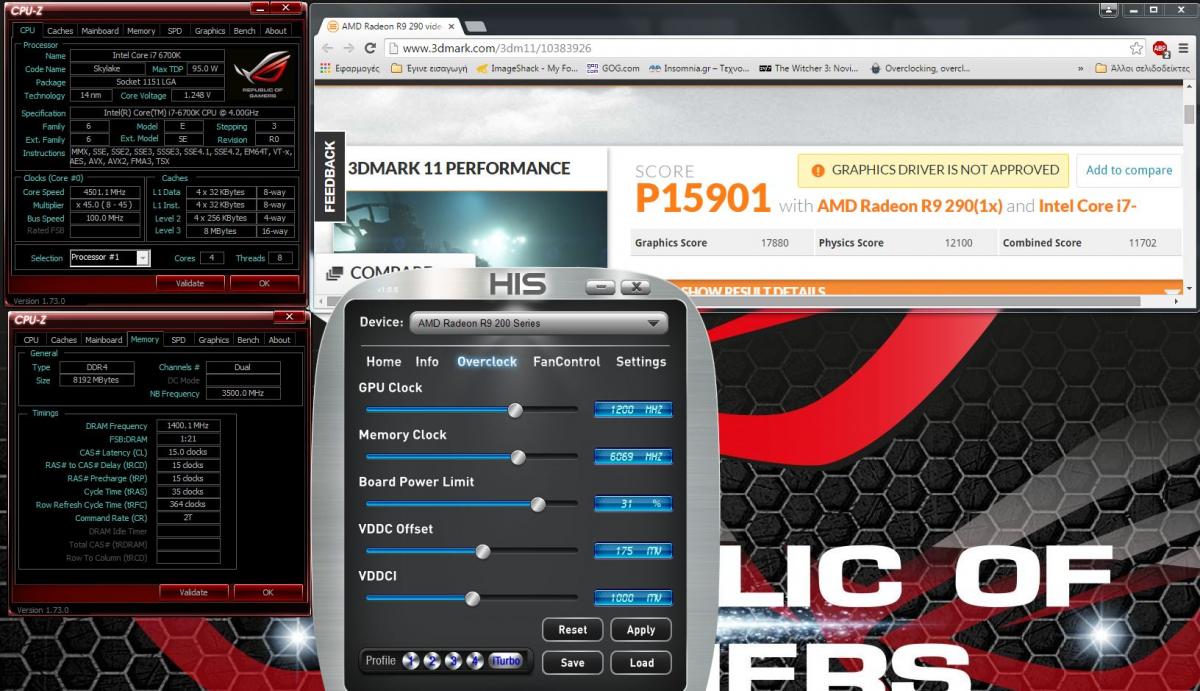Image resolution: width=1200 pixels, height=691 pixels.
Task: Open the Overclocking bookmark
Action: tap(920, 68)
